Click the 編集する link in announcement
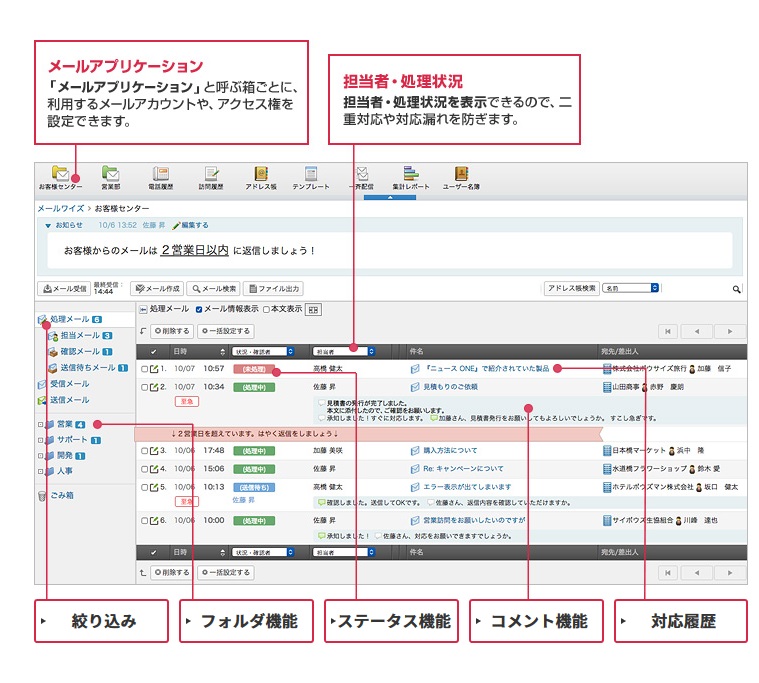The width and height of the screenshot is (759, 683). 191,226
